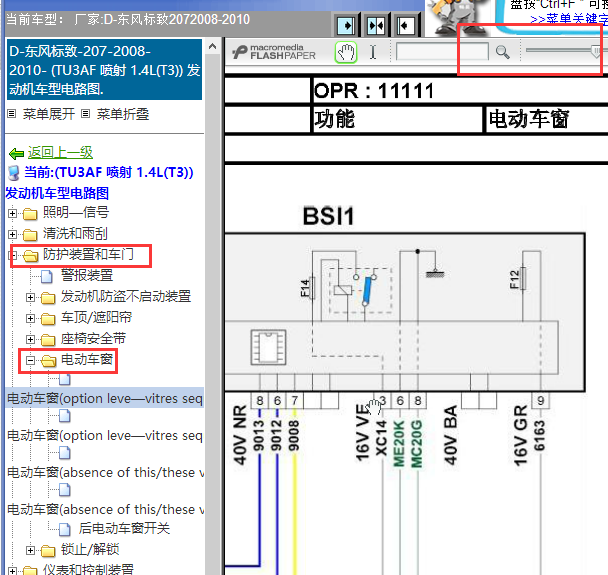
Task: Click the blue vehicle model title banner
Action: [x=104, y=70]
